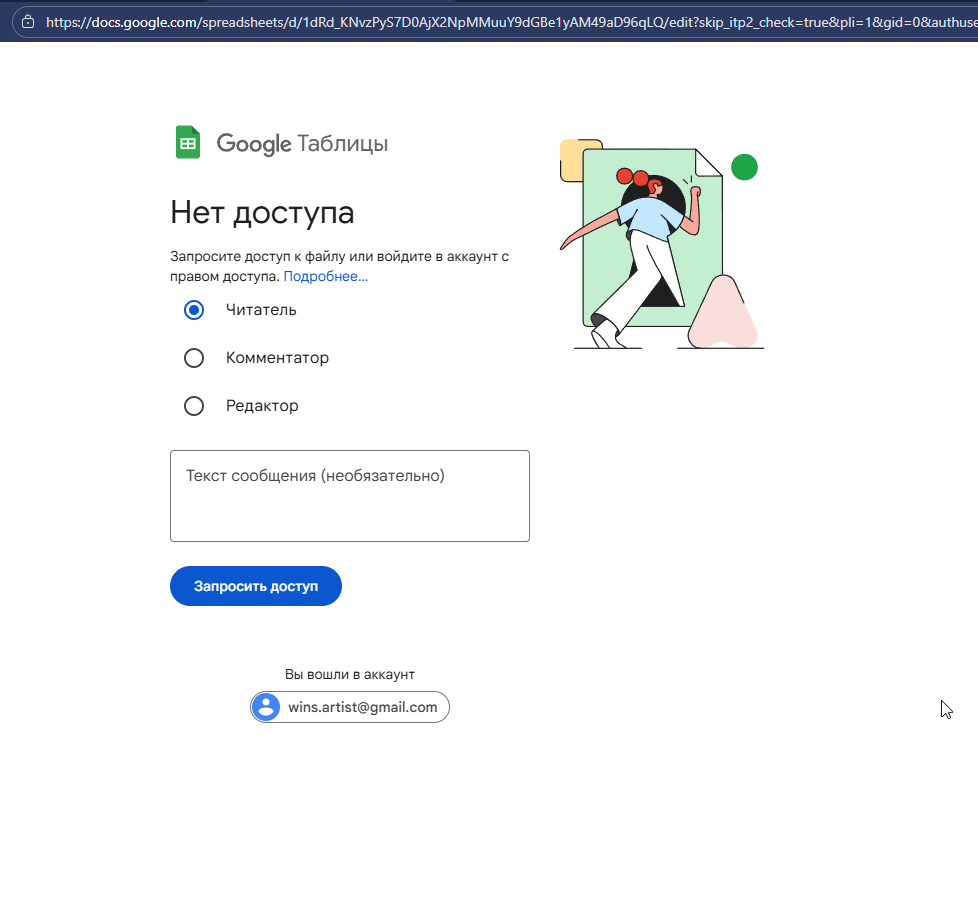Screen dimensions: 978x916
Task: Click the no-access illustration image
Action: (x=662, y=244)
